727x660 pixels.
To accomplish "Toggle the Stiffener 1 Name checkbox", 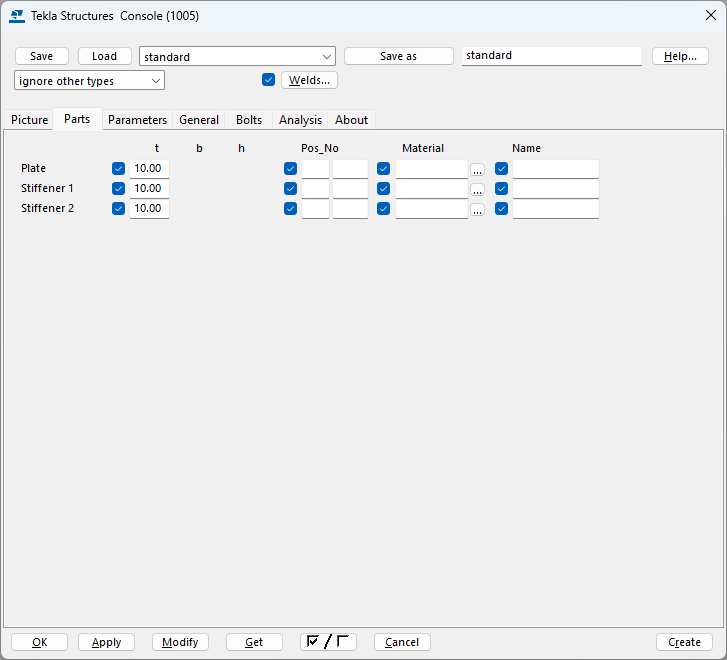I will click(501, 188).
